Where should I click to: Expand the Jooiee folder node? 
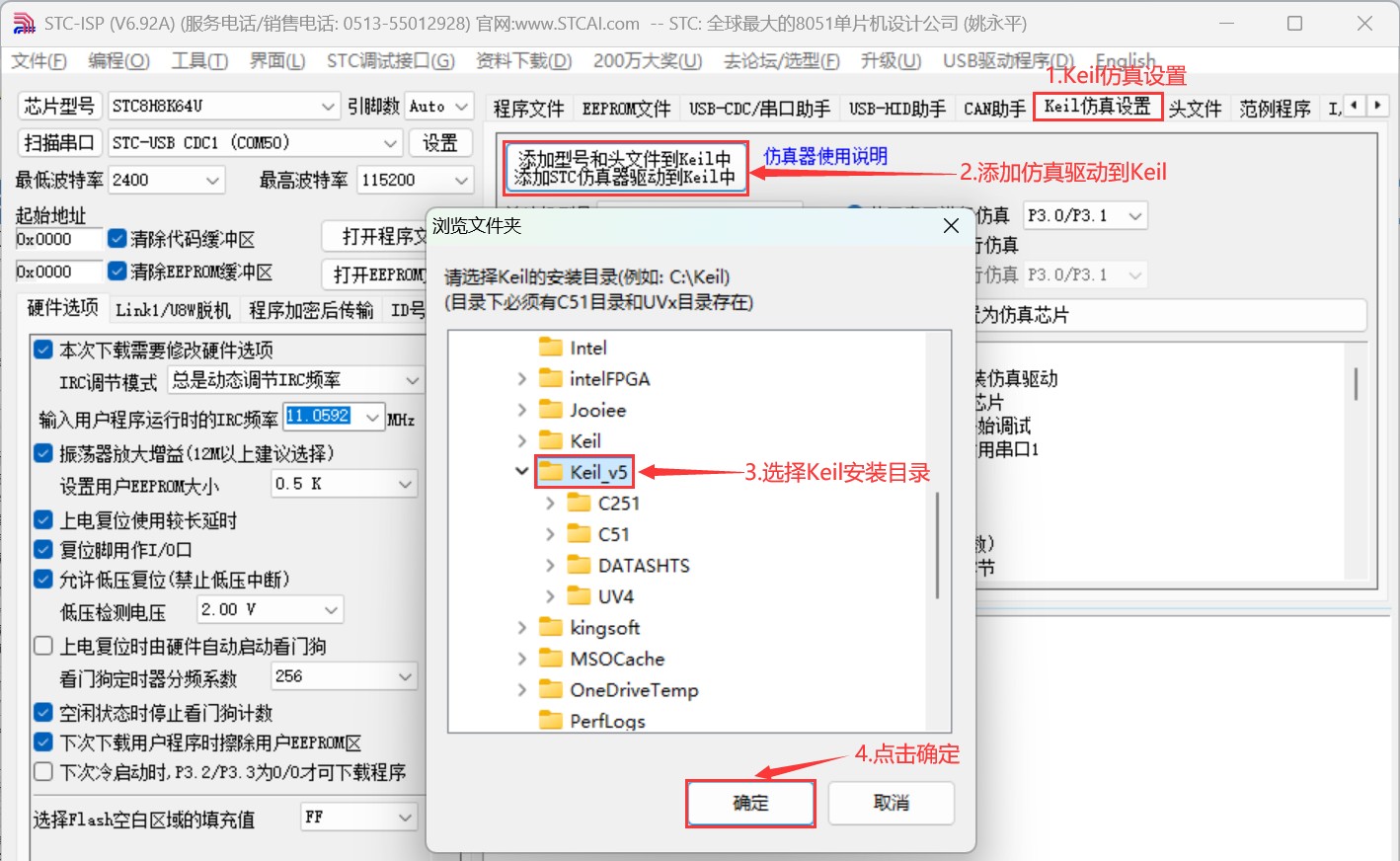pyautogui.click(x=522, y=410)
